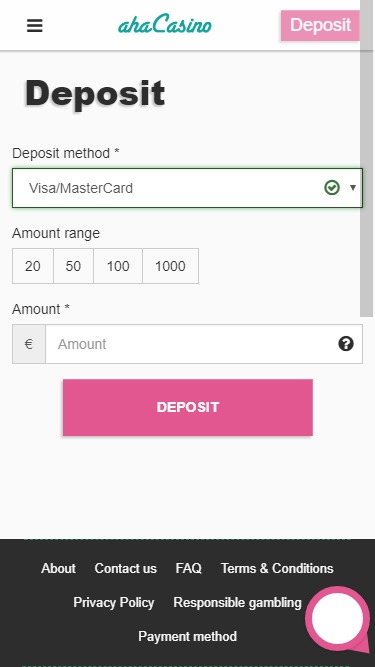
Task: Open the pink chat bubble widget
Action: tap(338, 619)
